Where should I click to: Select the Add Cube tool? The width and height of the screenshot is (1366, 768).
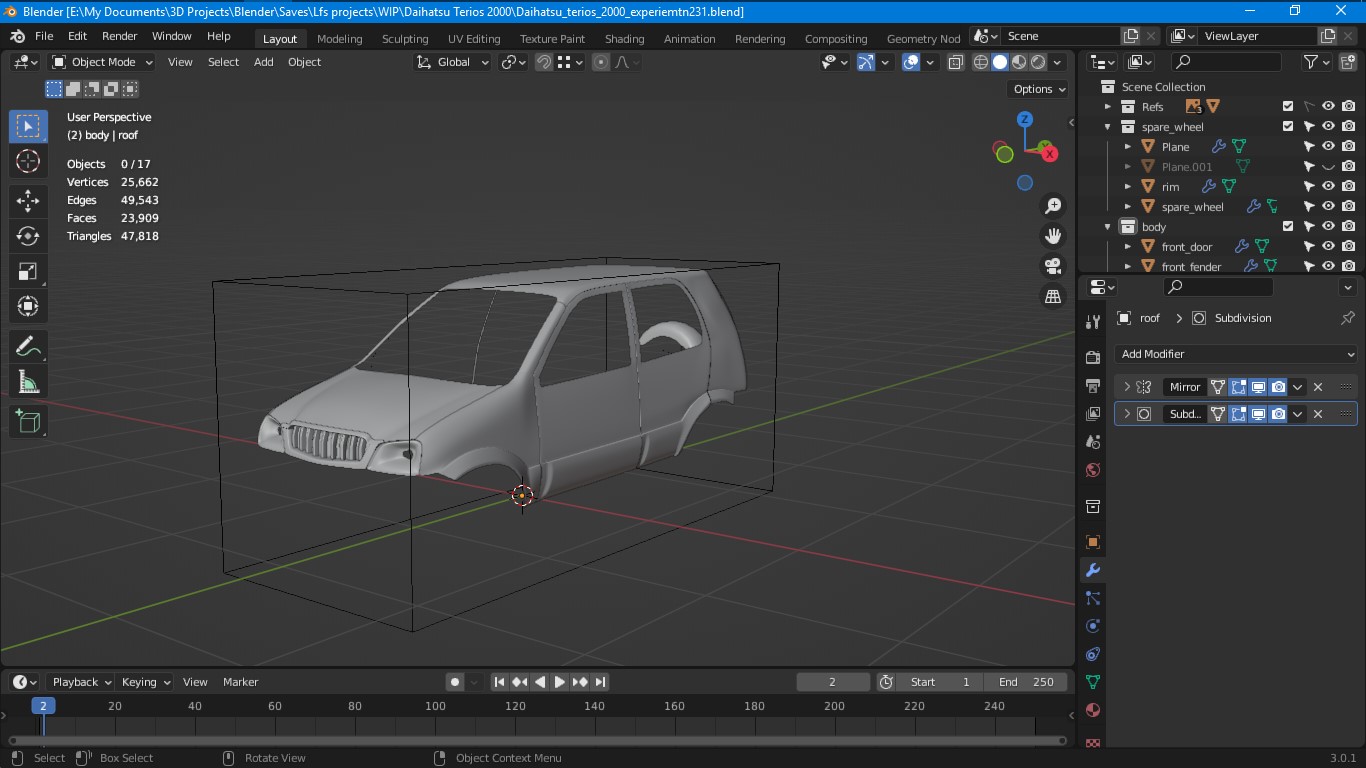[28, 422]
